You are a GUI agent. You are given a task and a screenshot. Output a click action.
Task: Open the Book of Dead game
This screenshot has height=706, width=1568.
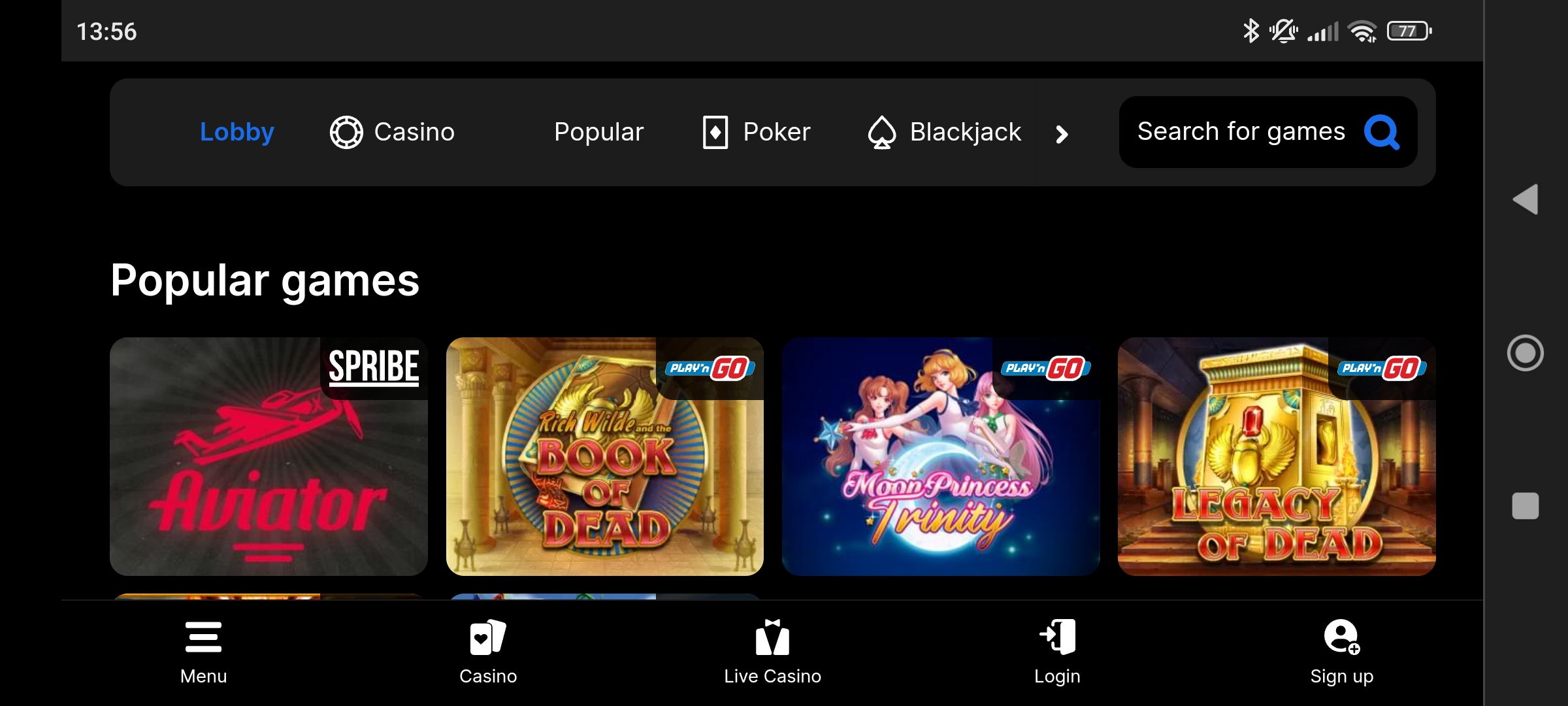(605, 456)
